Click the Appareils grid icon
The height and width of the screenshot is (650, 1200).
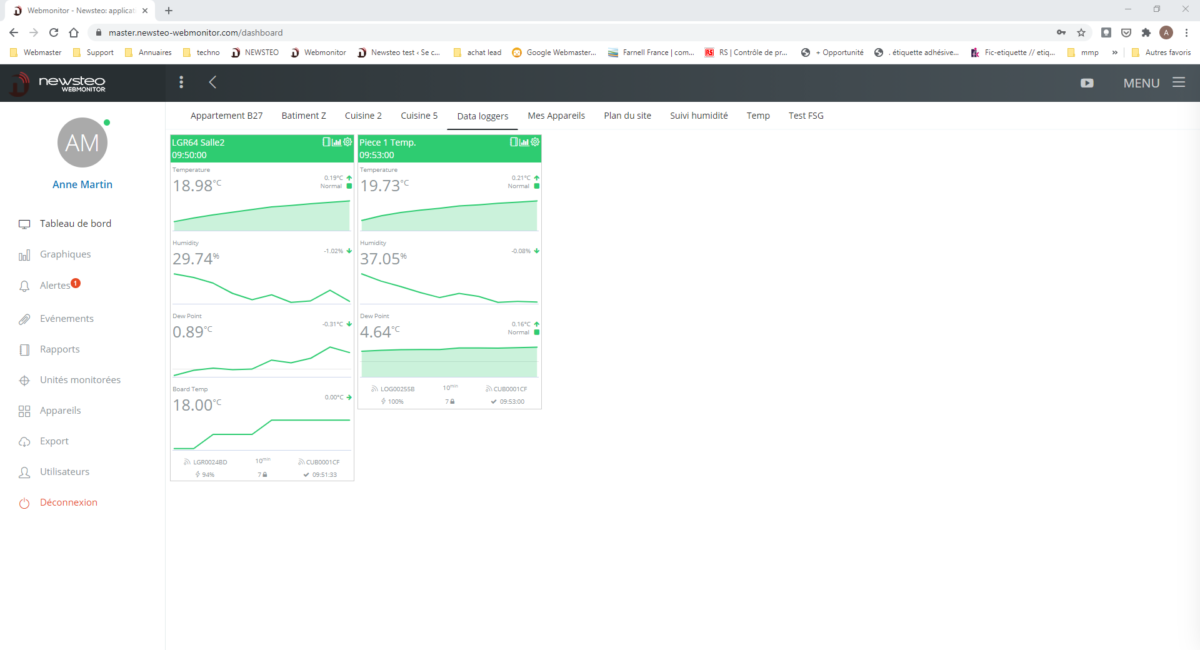pos(24,411)
